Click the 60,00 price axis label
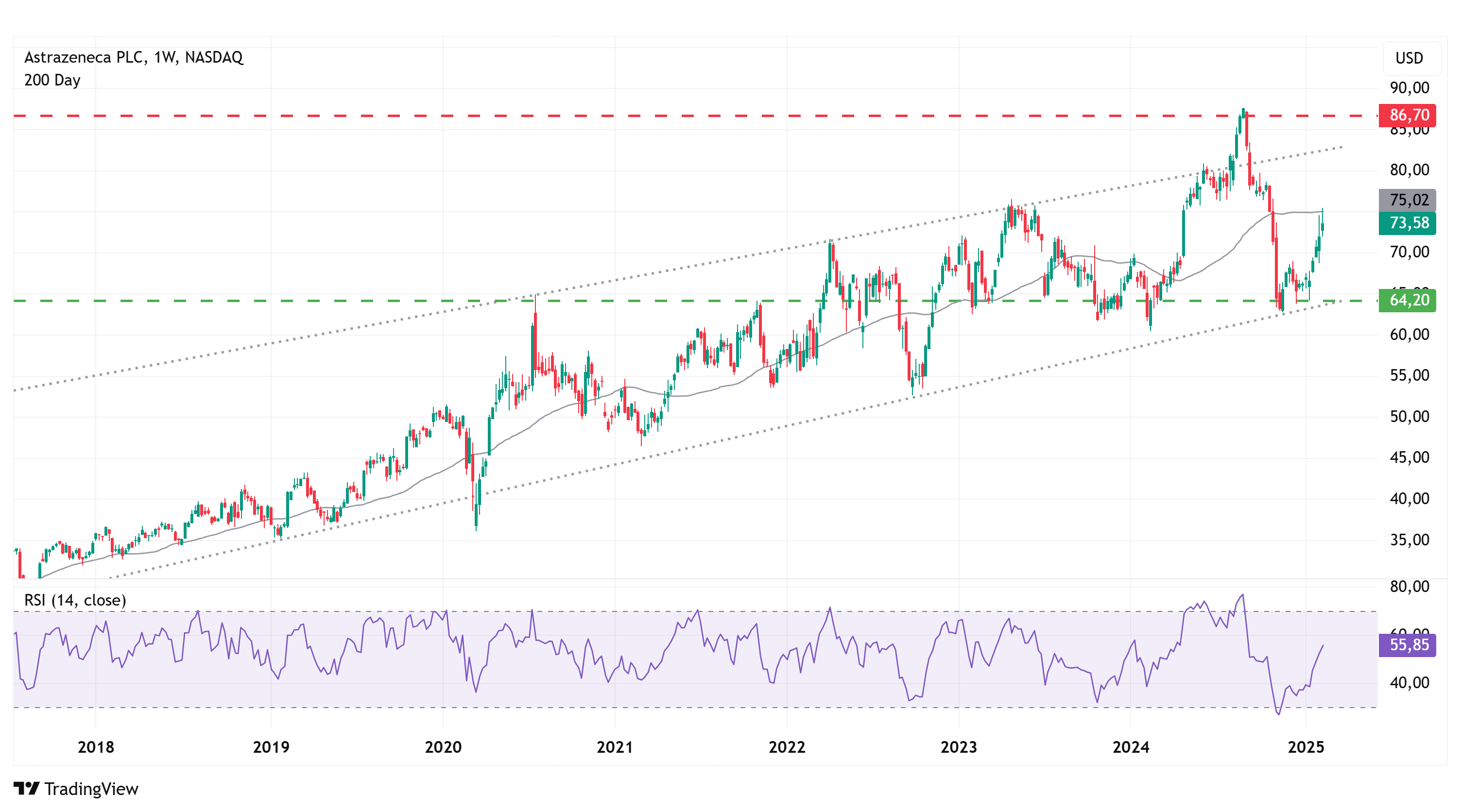This screenshot has width=1461, height=812. [x=1409, y=335]
